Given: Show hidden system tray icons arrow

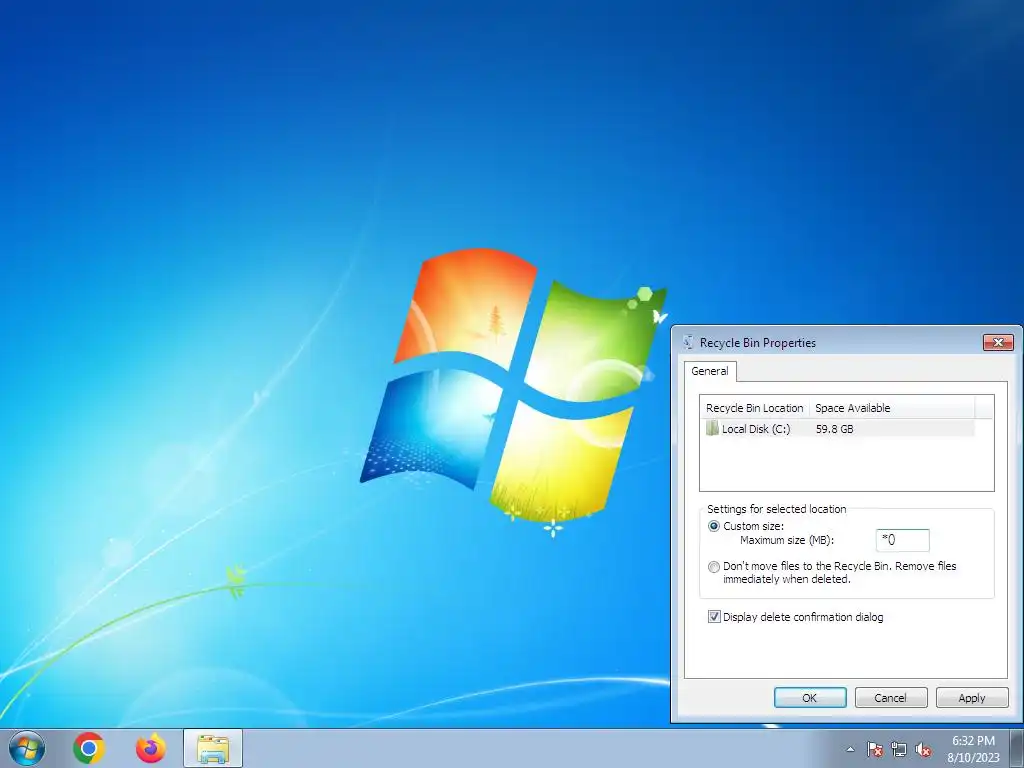Looking at the screenshot, I should click(850, 749).
